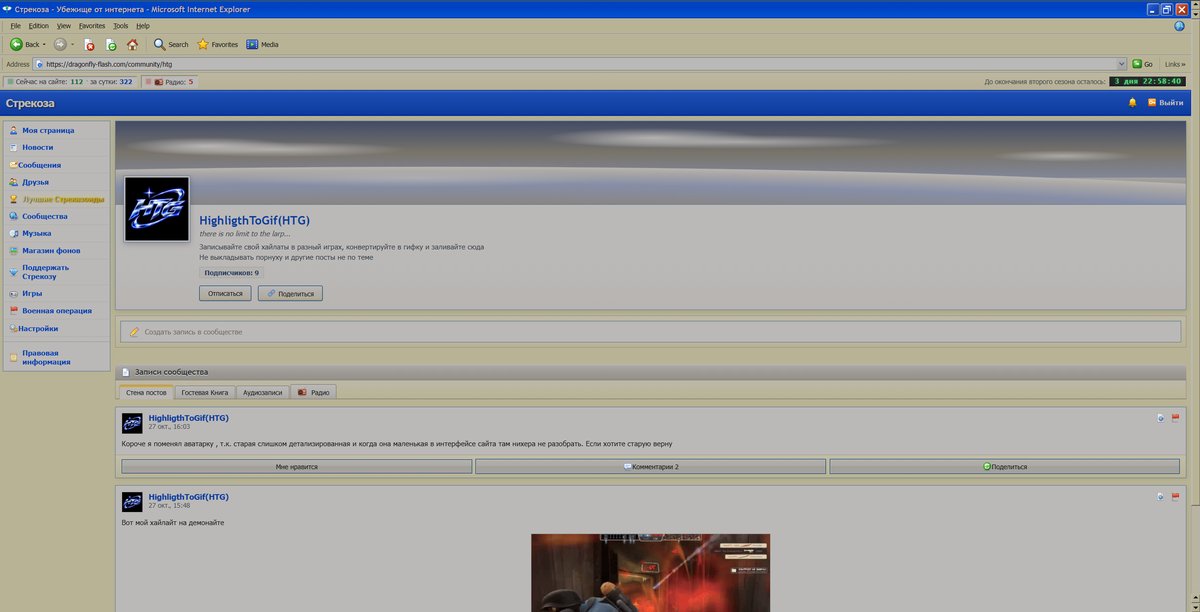Open the Tools menu

pyautogui.click(x=120, y=25)
